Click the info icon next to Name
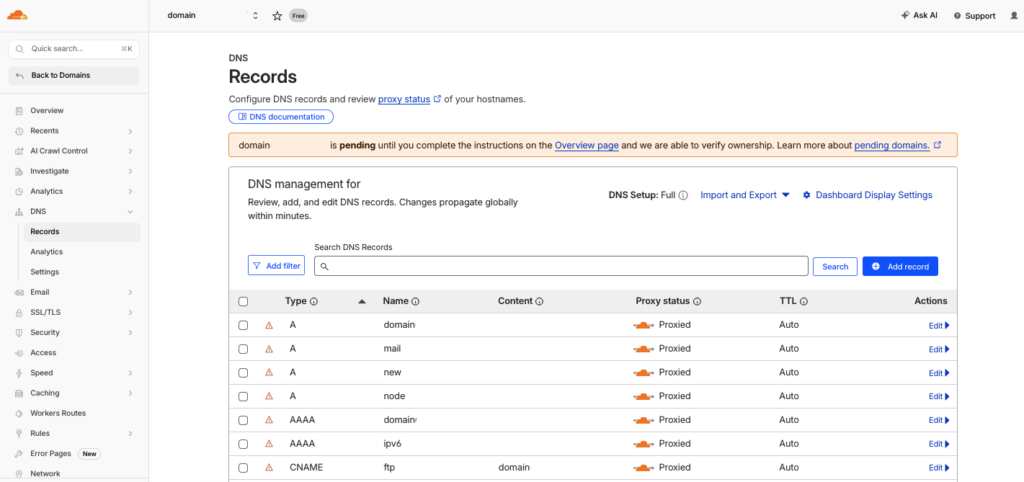The image size is (1024, 482). [415, 302]
